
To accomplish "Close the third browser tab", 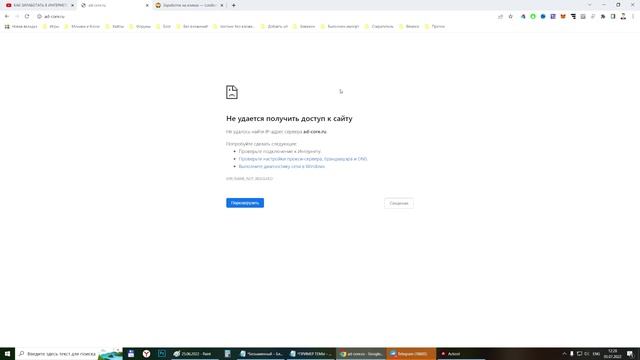I will click(x=222, y=5).
